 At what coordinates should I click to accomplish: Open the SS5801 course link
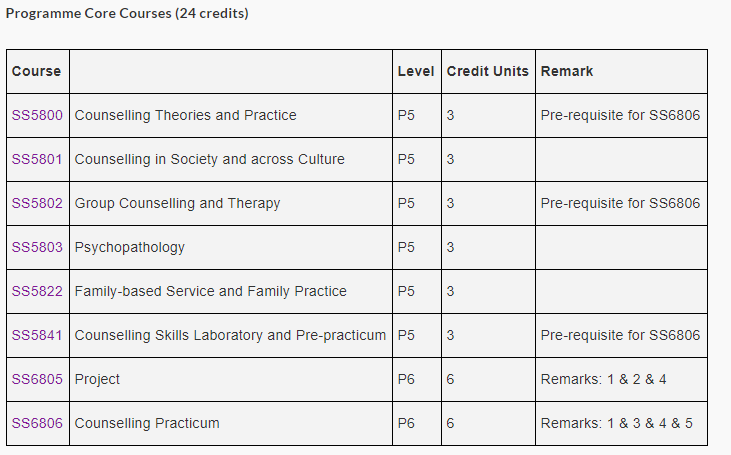click(x=37, y=159)
